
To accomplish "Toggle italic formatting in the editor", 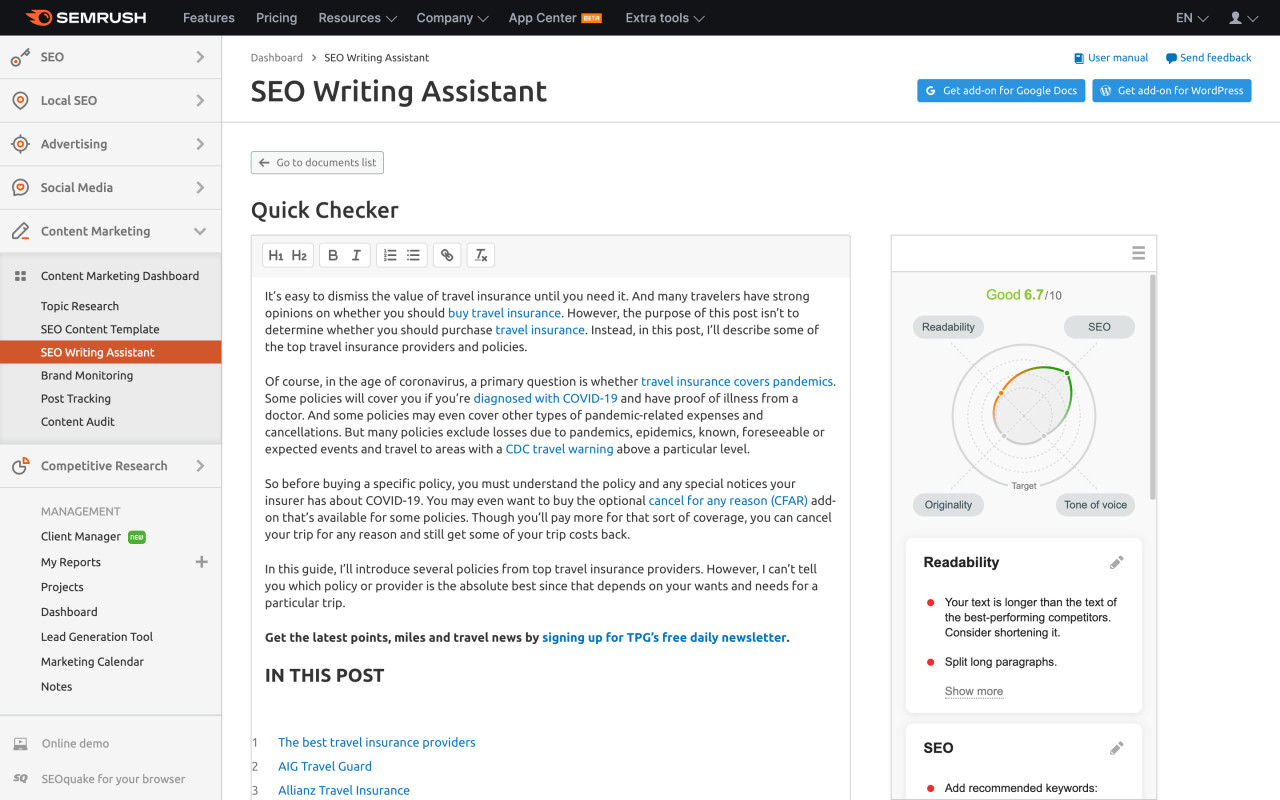I will click(x=356, y=255).
